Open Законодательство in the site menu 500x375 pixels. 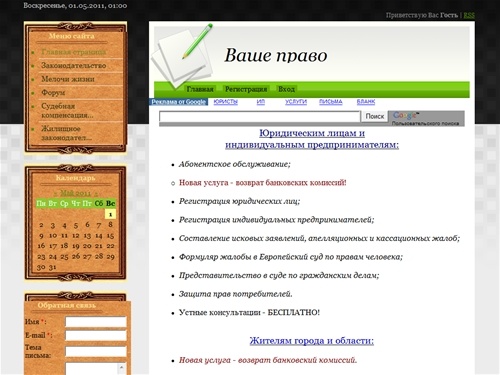pyautogui.click(x=74, y=65)
